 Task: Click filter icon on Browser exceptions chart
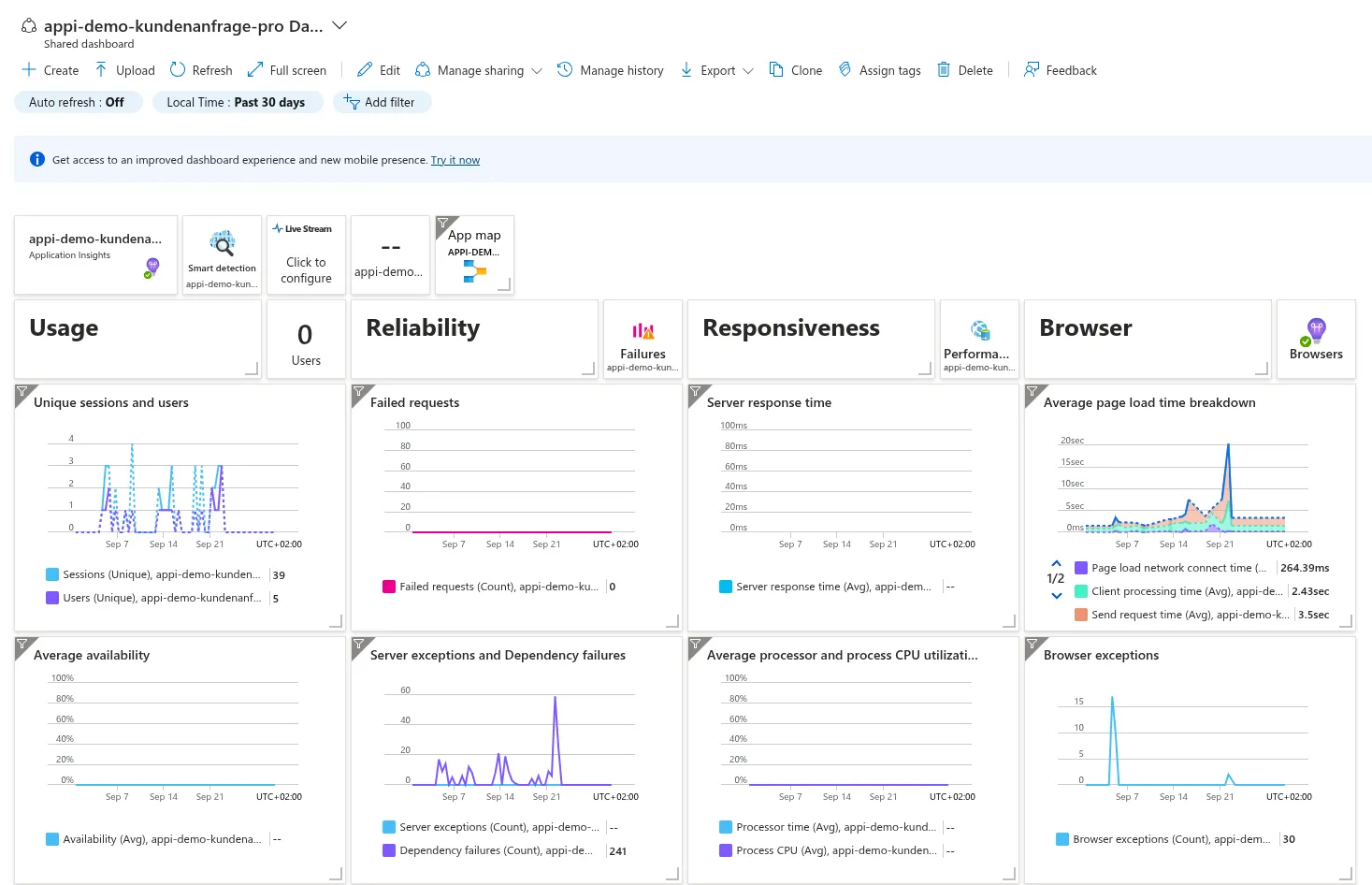click(1033, 645)
